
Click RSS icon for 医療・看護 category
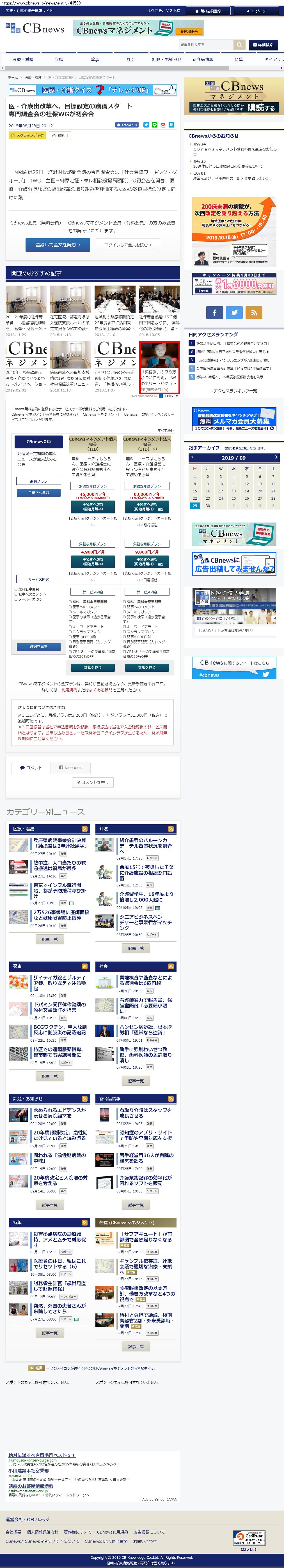pos(85,829)
